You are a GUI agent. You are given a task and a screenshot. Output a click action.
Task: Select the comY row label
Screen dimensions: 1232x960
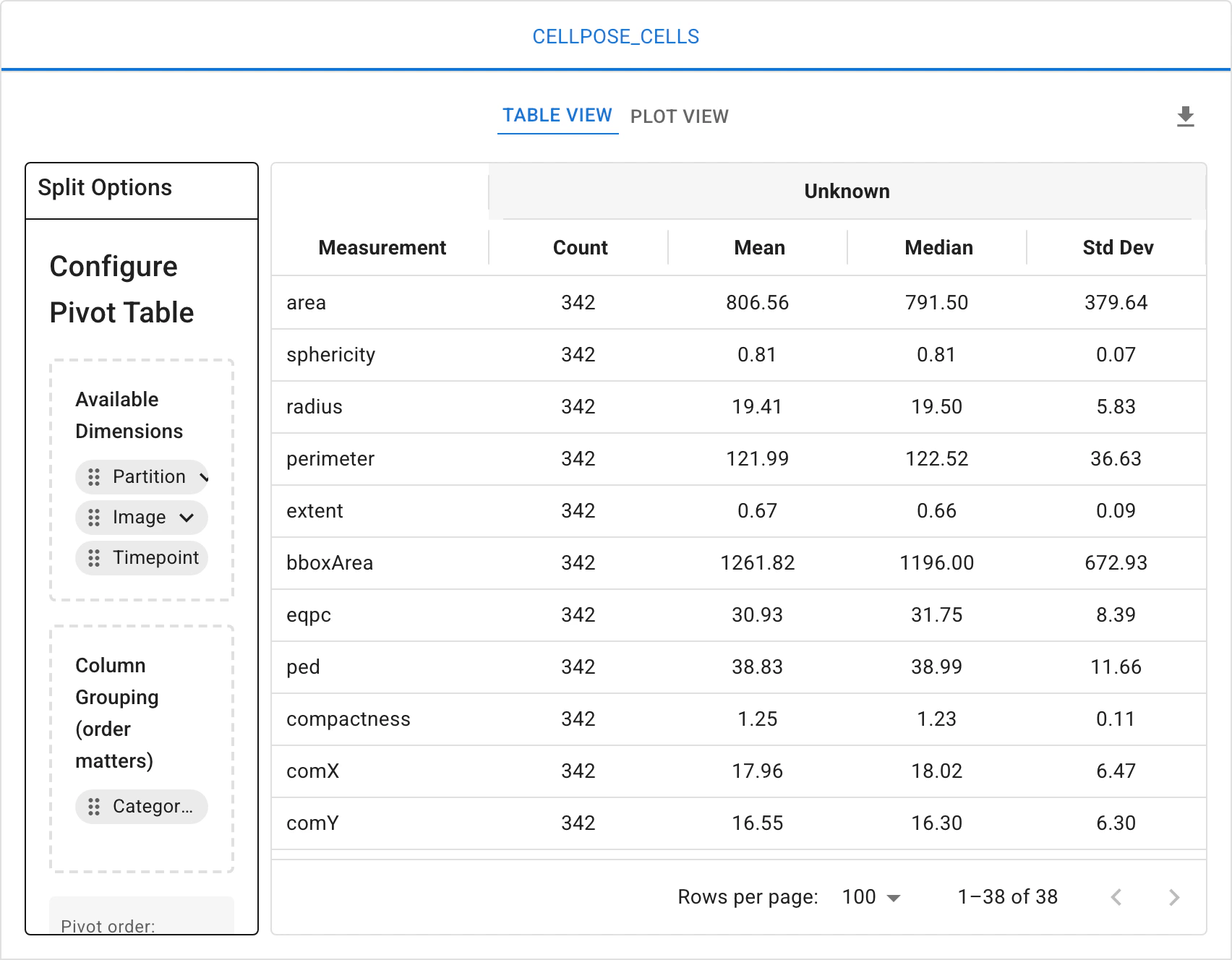point(312,823)
